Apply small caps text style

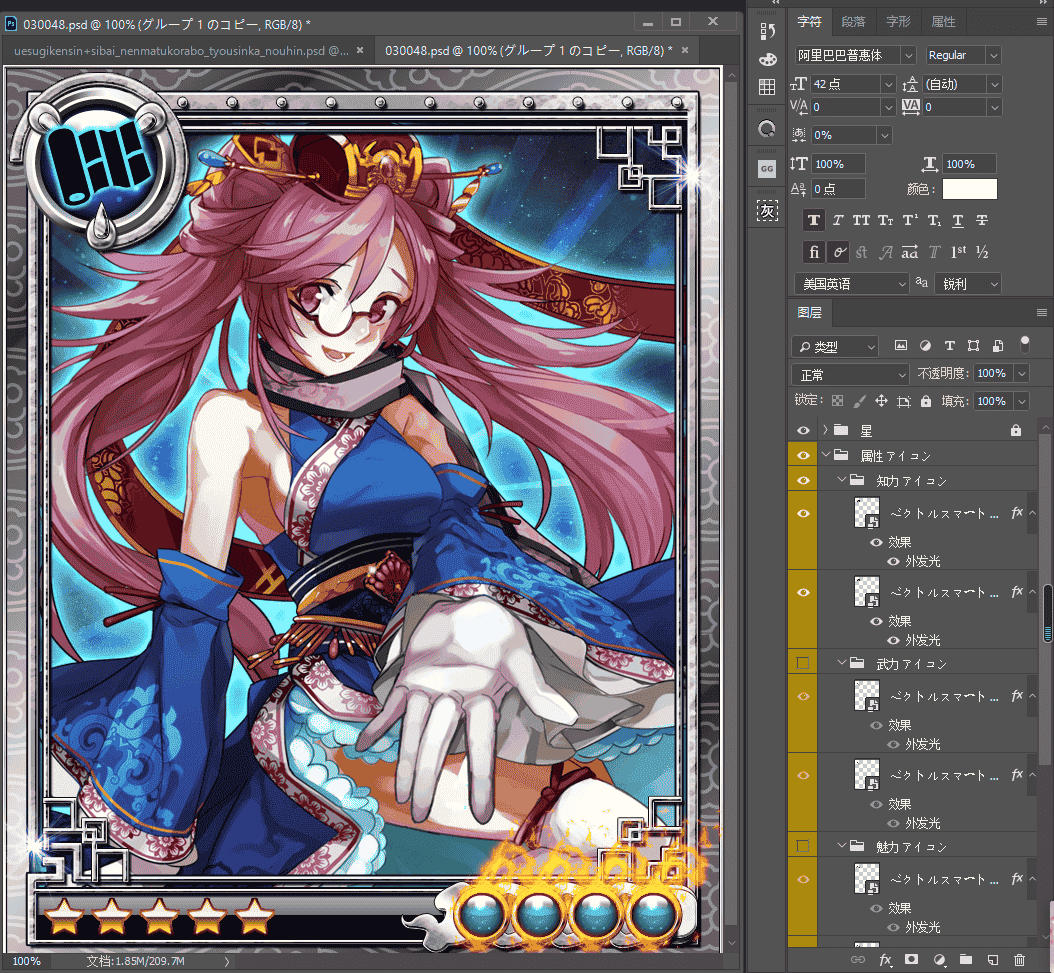point(885,221)
